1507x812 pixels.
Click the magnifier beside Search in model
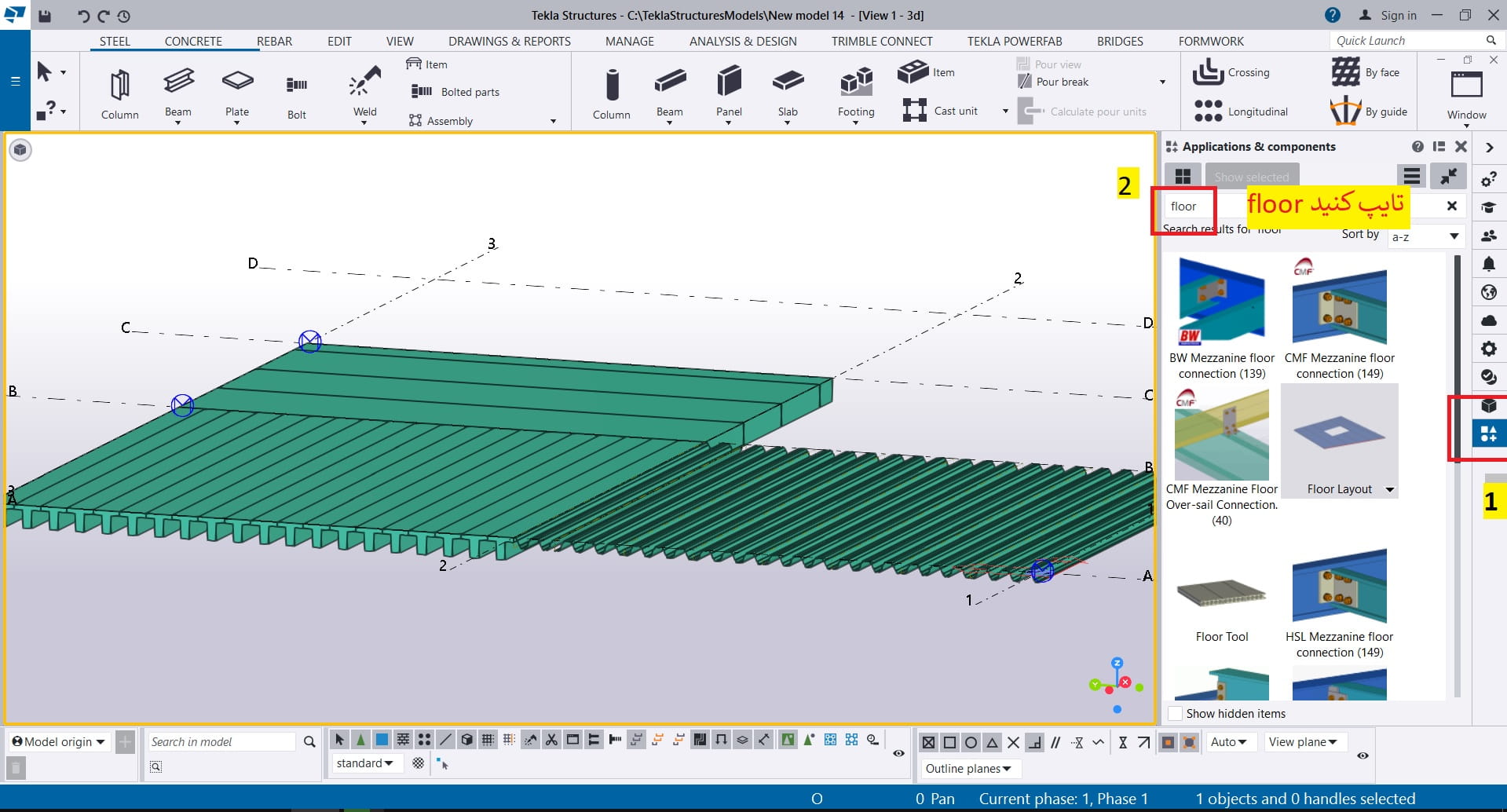[309, 741]
